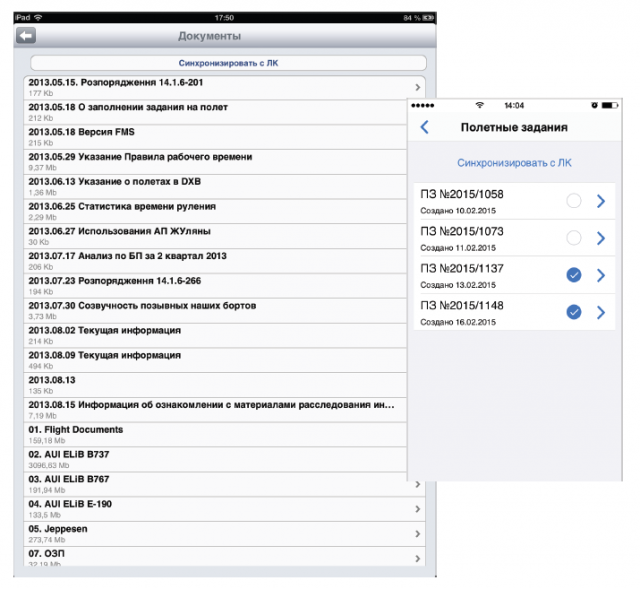Open Использования АП ЖУляны document
The height and width of the screenshot is (589, 640).
216,236
